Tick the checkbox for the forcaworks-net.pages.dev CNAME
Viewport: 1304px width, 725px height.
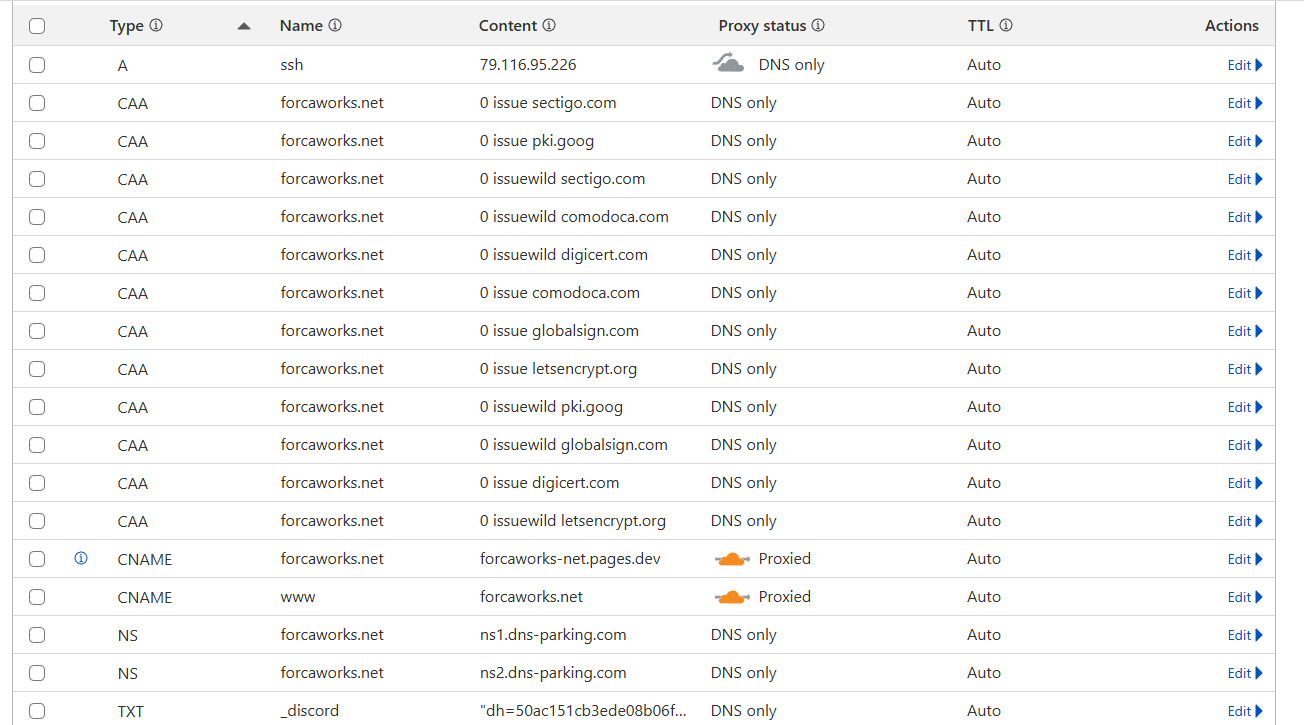[37, 559]
